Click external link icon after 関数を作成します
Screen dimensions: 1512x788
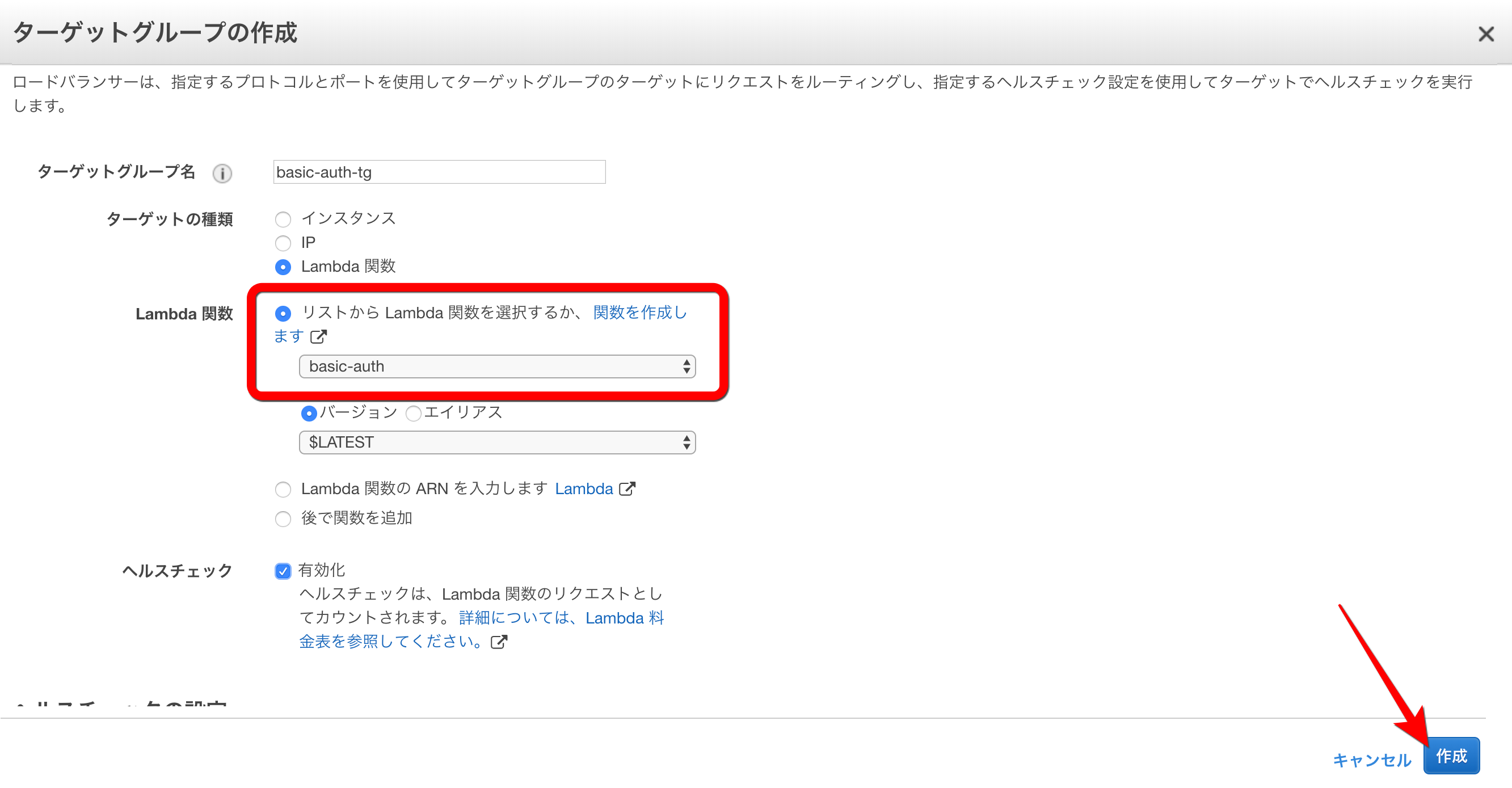point(319,338)
